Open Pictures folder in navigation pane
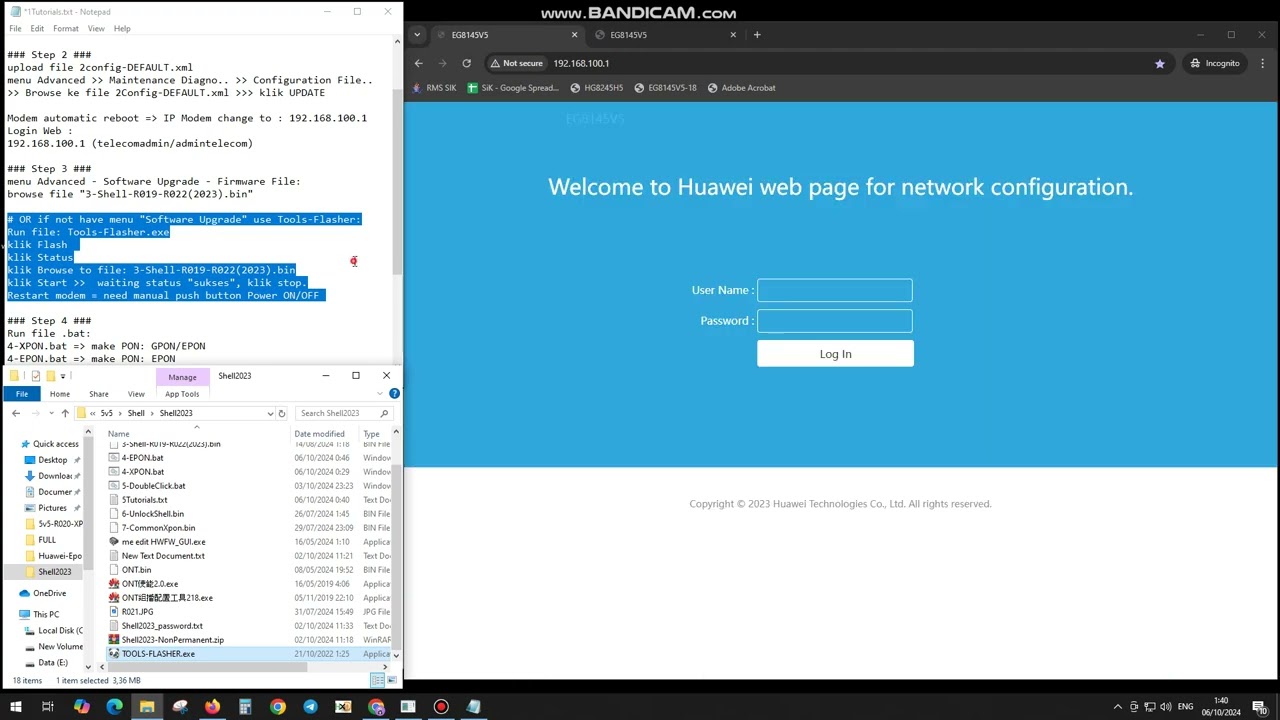Image resolution: width=1280 pixels, height=720 pixels. [53, 508]
